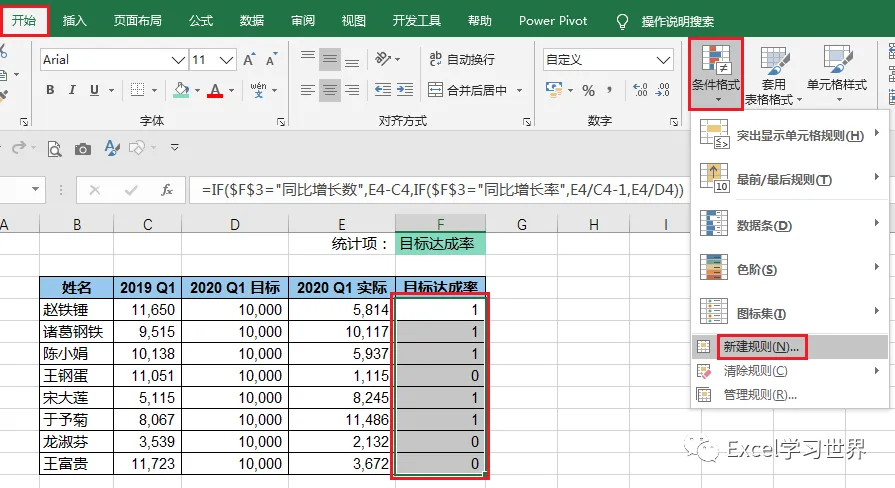Open font color dropdown arrow
895x488 pixels.
coord(231,90)
